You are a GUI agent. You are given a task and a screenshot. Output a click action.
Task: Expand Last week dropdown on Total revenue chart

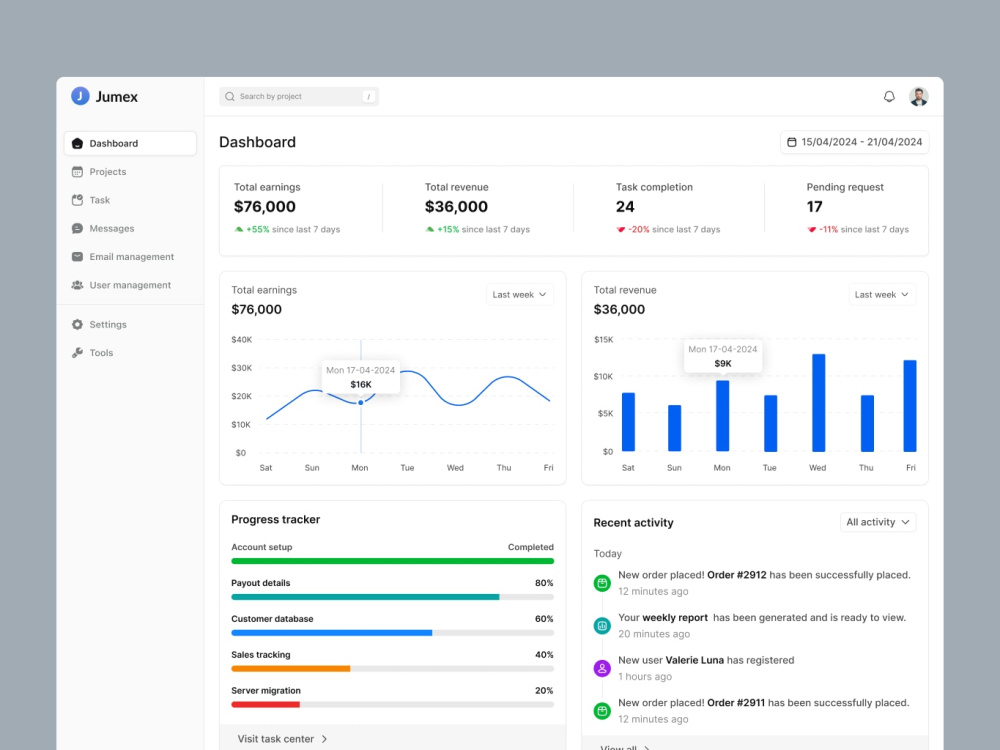pos(882,295)
